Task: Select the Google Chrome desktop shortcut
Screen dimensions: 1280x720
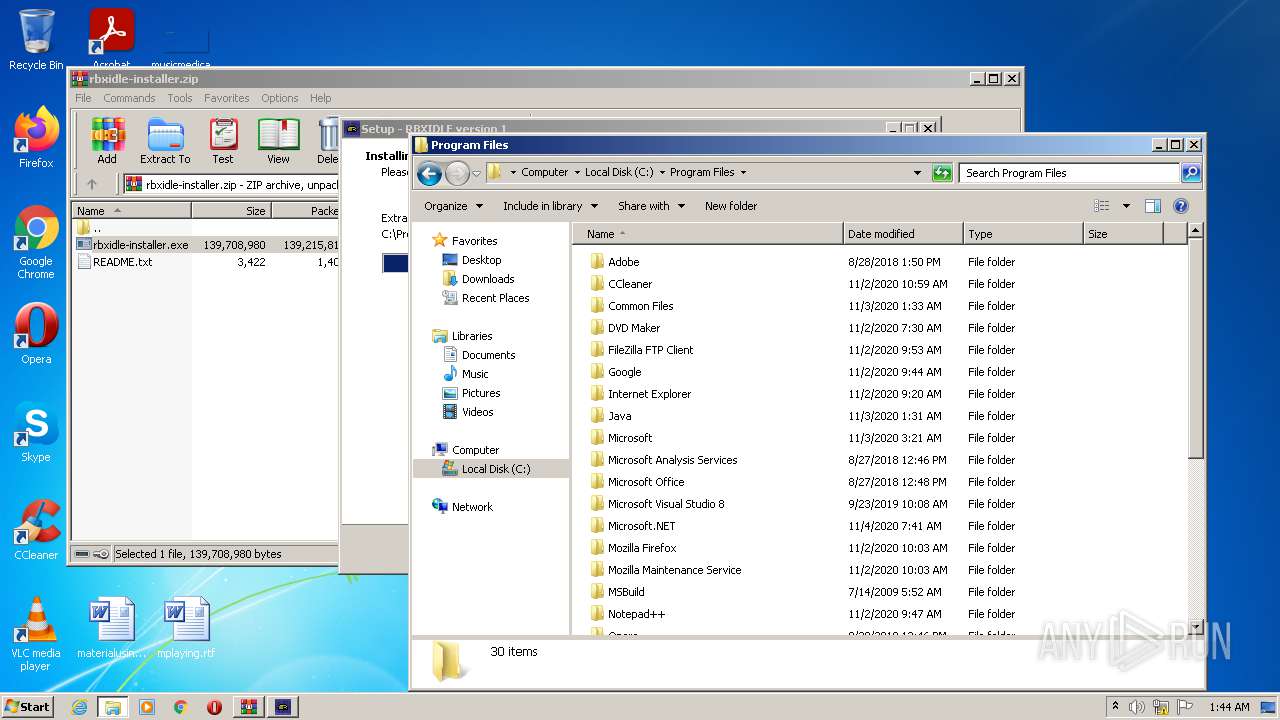Action: coord(36,243)
